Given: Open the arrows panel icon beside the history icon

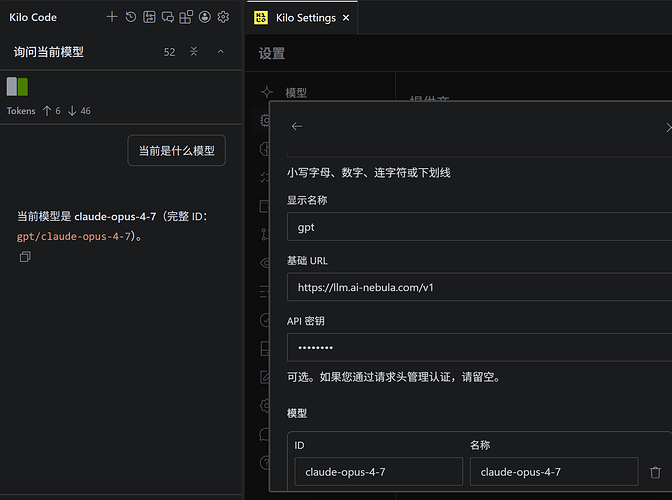Looking at the screenshot, I should tap(149, 17).
